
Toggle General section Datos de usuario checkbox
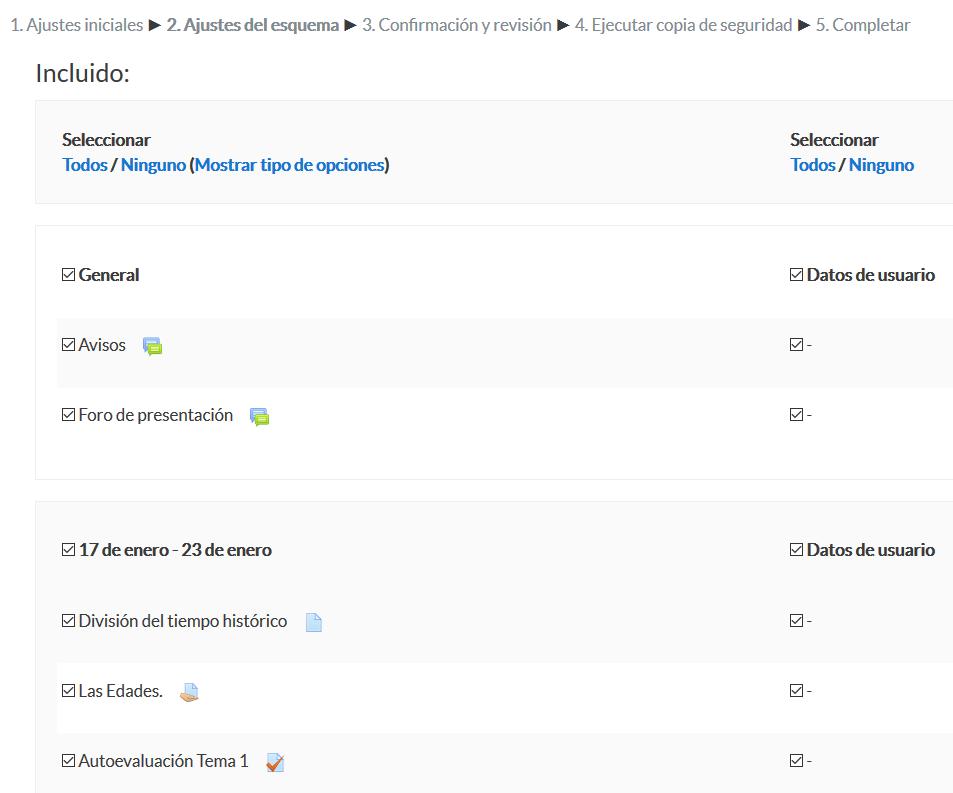point(796,275)
